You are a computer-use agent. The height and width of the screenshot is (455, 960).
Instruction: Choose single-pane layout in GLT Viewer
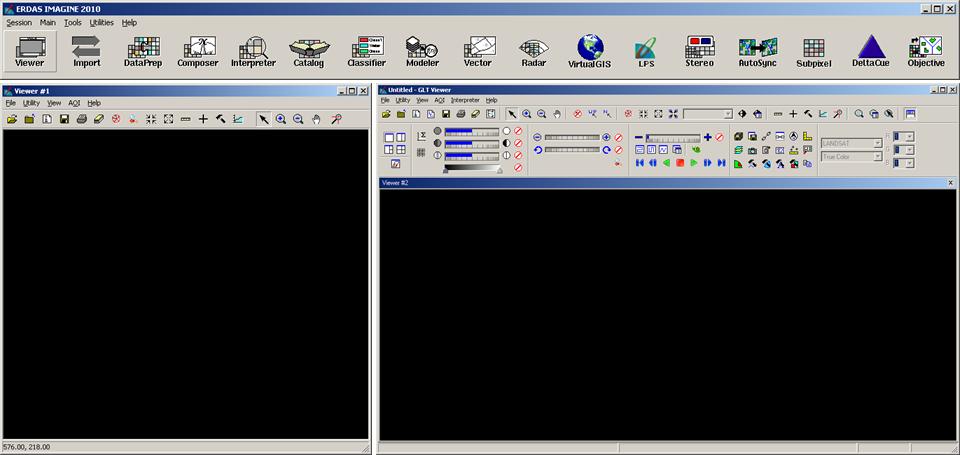pos(389,138)
